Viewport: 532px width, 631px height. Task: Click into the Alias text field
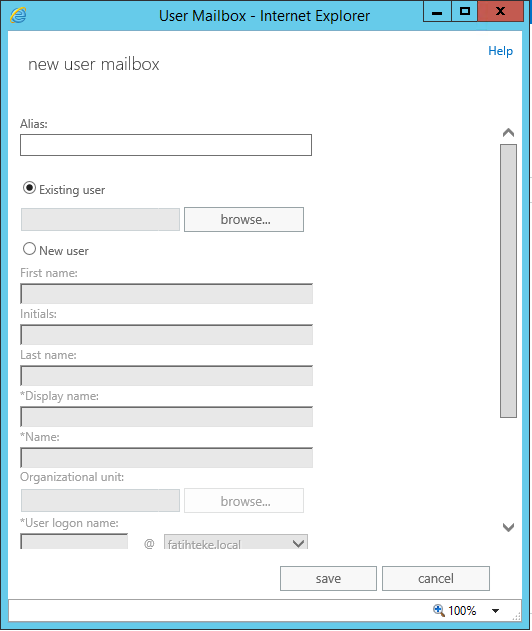click(166, 145)
